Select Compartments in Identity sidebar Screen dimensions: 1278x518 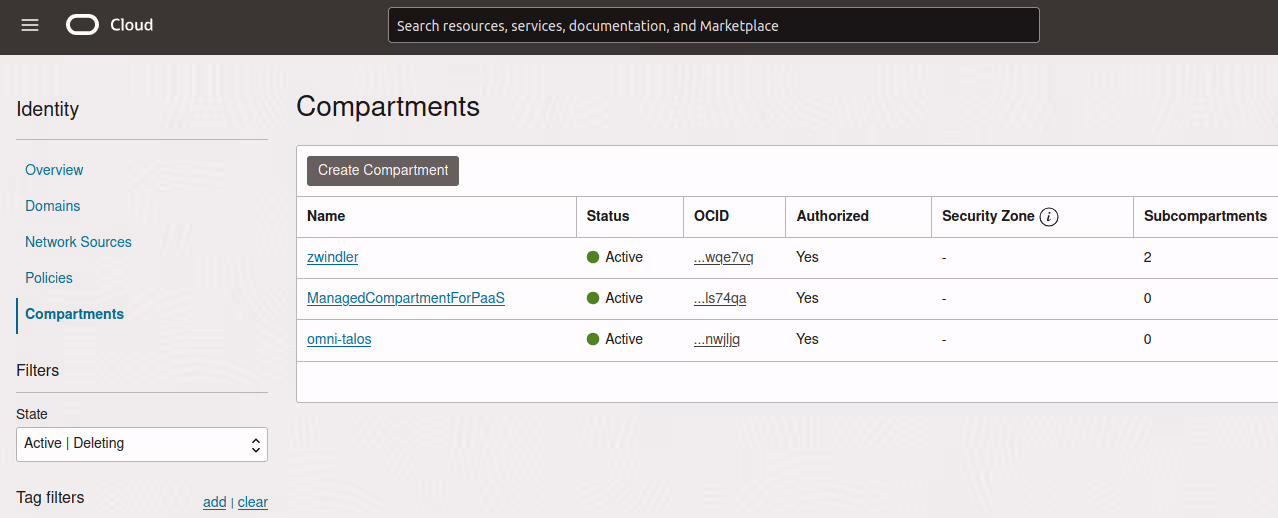pyautogui.click(x=75, y=314)
